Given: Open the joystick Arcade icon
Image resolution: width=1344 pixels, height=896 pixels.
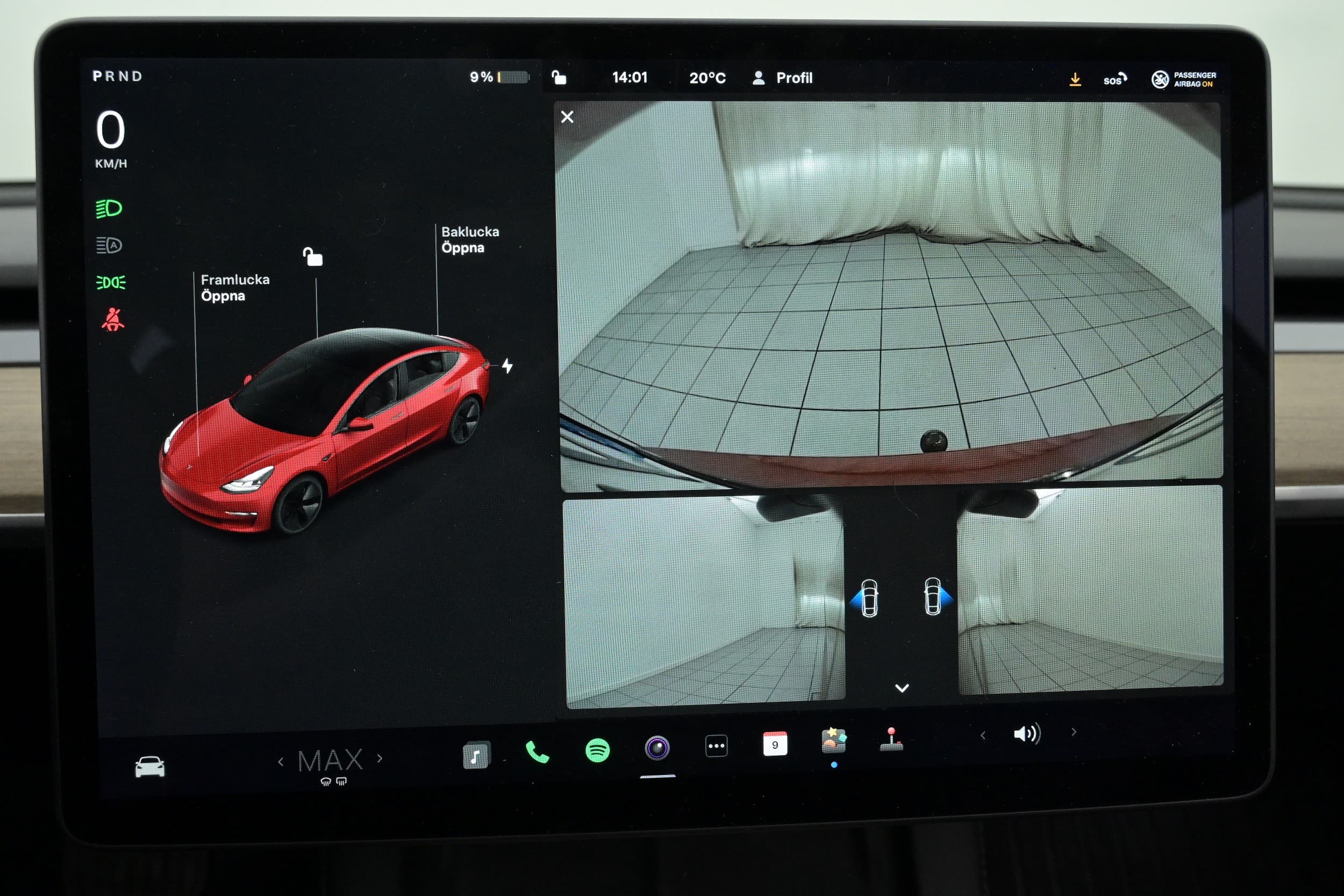Looking at the screenshot, I should (x=891, y=739).
